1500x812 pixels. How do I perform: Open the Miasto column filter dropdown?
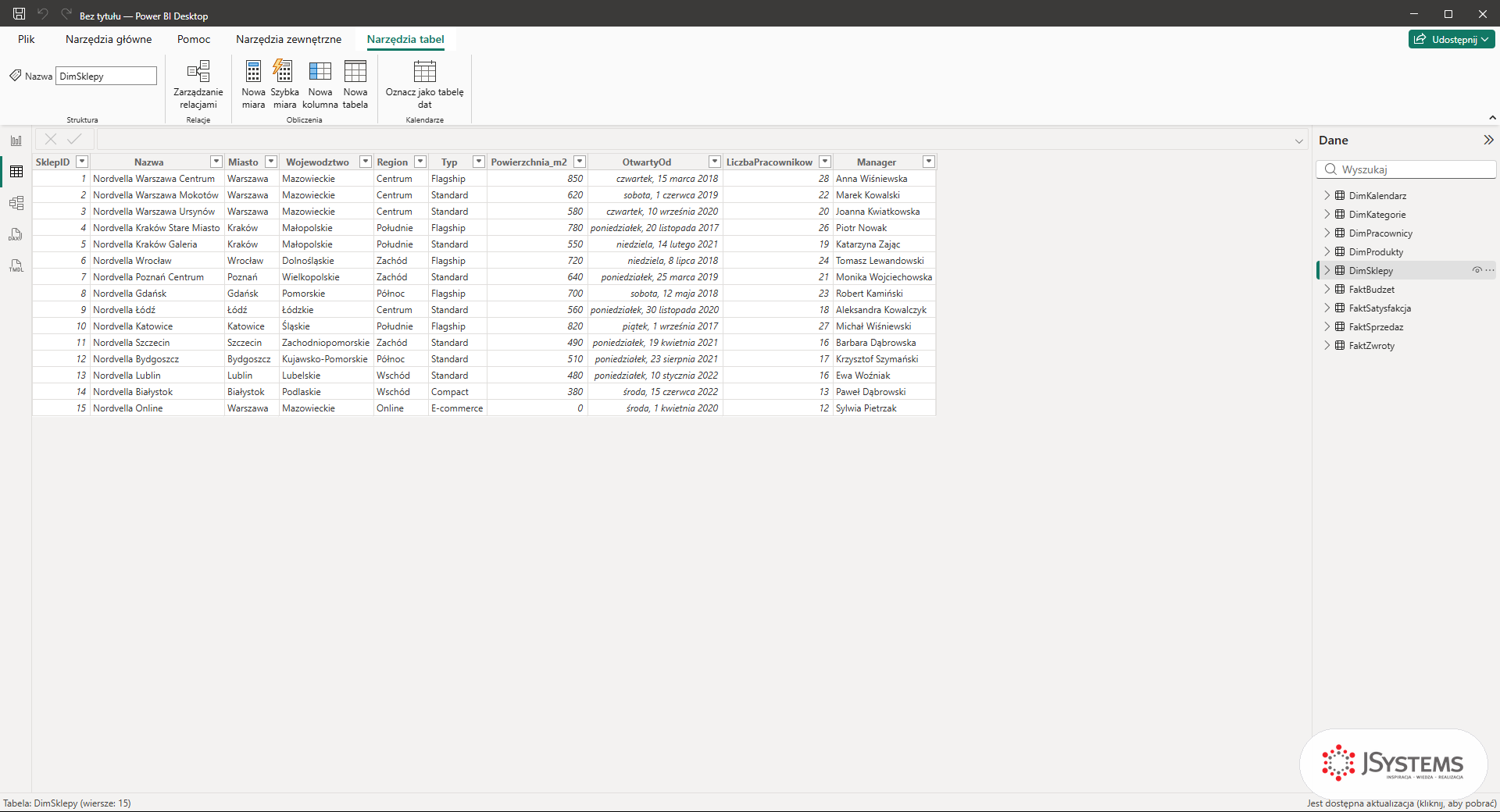point(271,162)
